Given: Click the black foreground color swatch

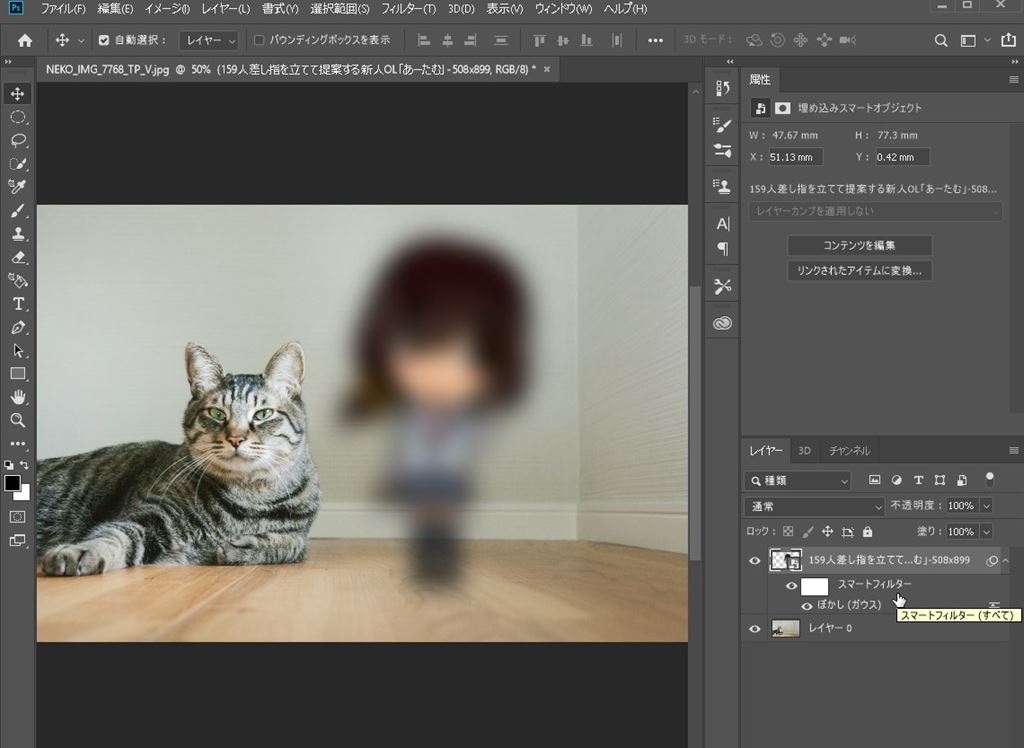Looking at the screenshot, I should 13,483.
